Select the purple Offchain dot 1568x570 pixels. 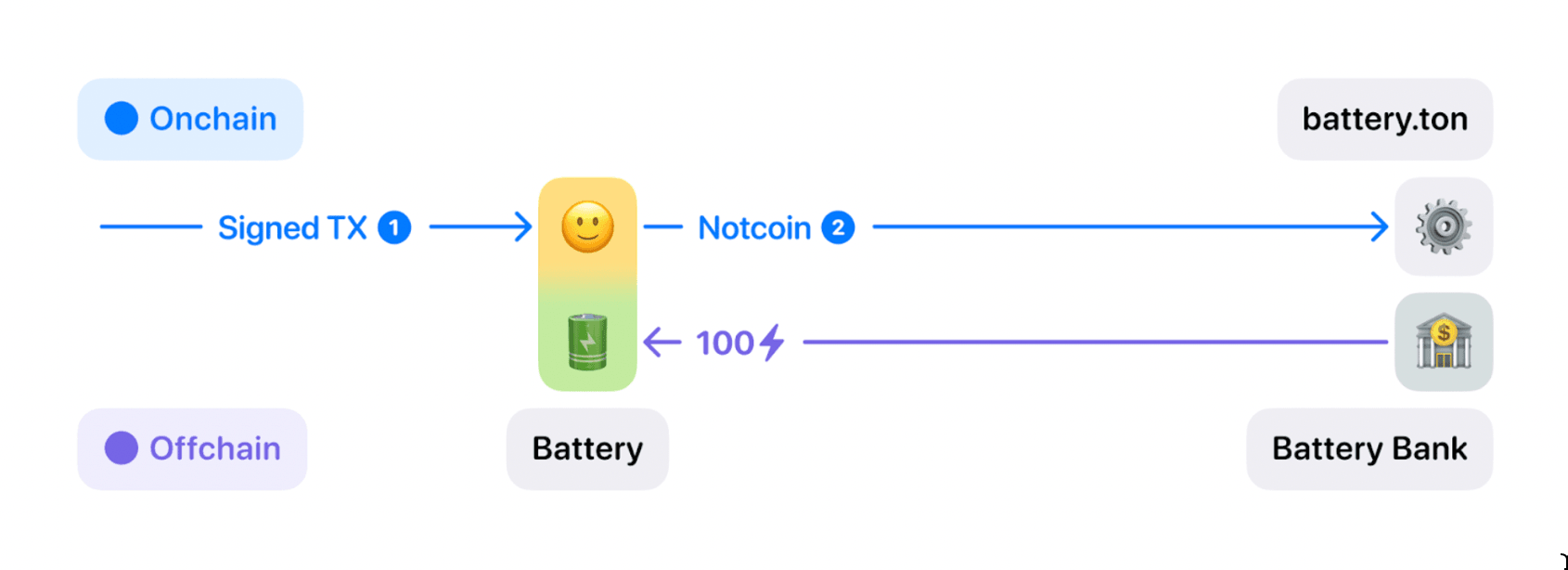coord(122,448)
